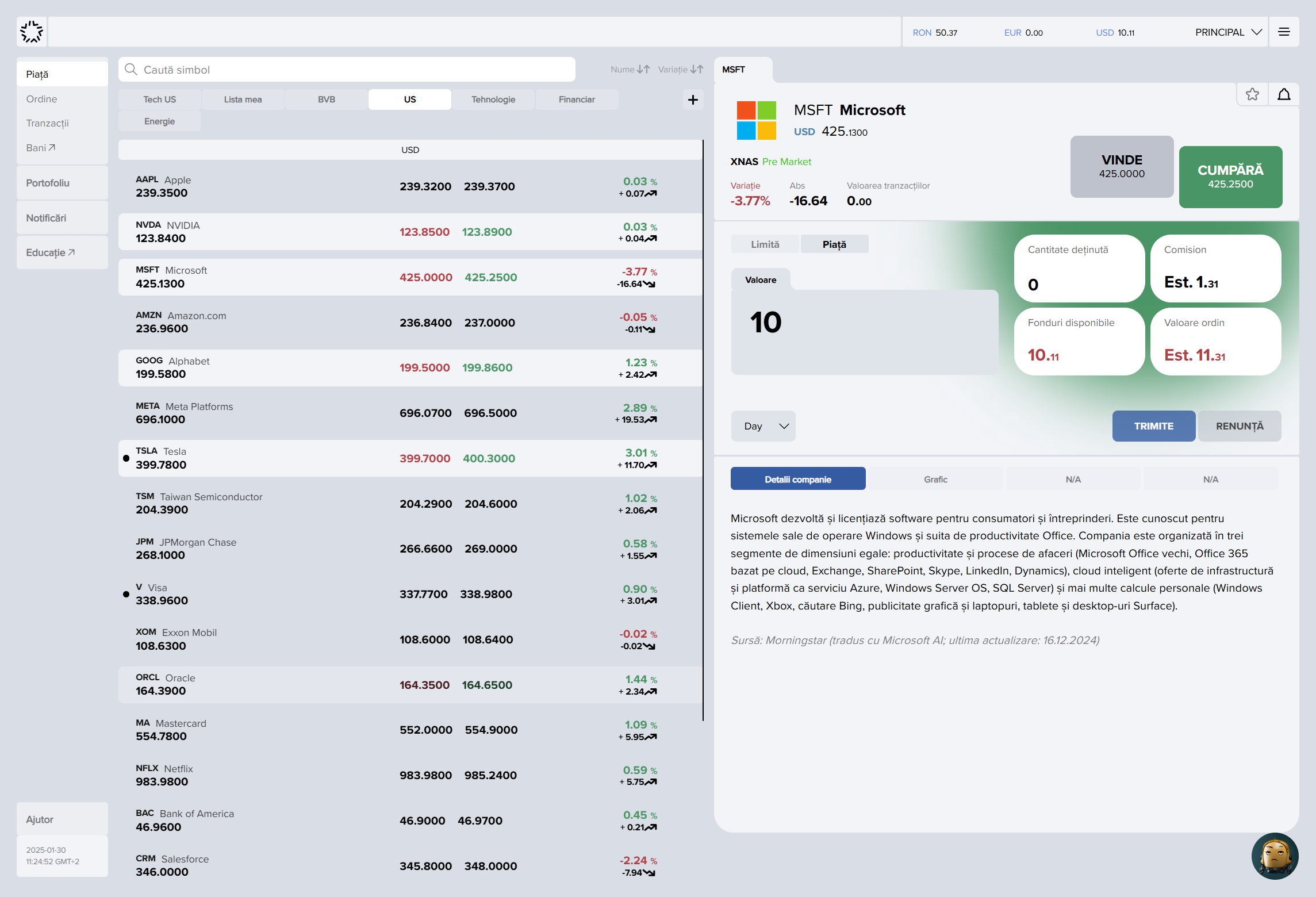Open the Lista mea watchlist tab
This screenshot has width=1316, height=897.
(243, 99)
